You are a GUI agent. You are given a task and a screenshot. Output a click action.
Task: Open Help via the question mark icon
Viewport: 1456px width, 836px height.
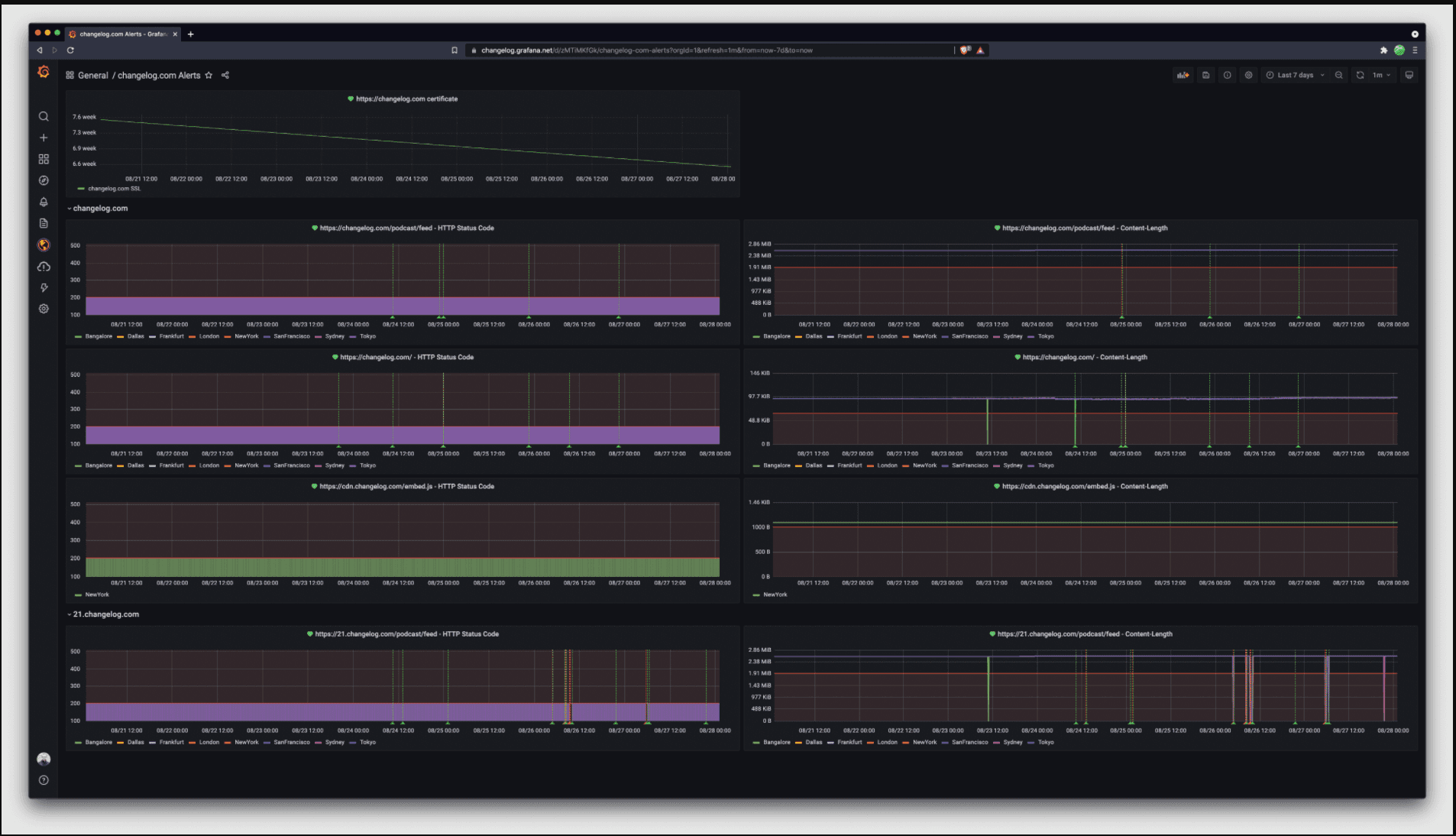tap(44, 780)
